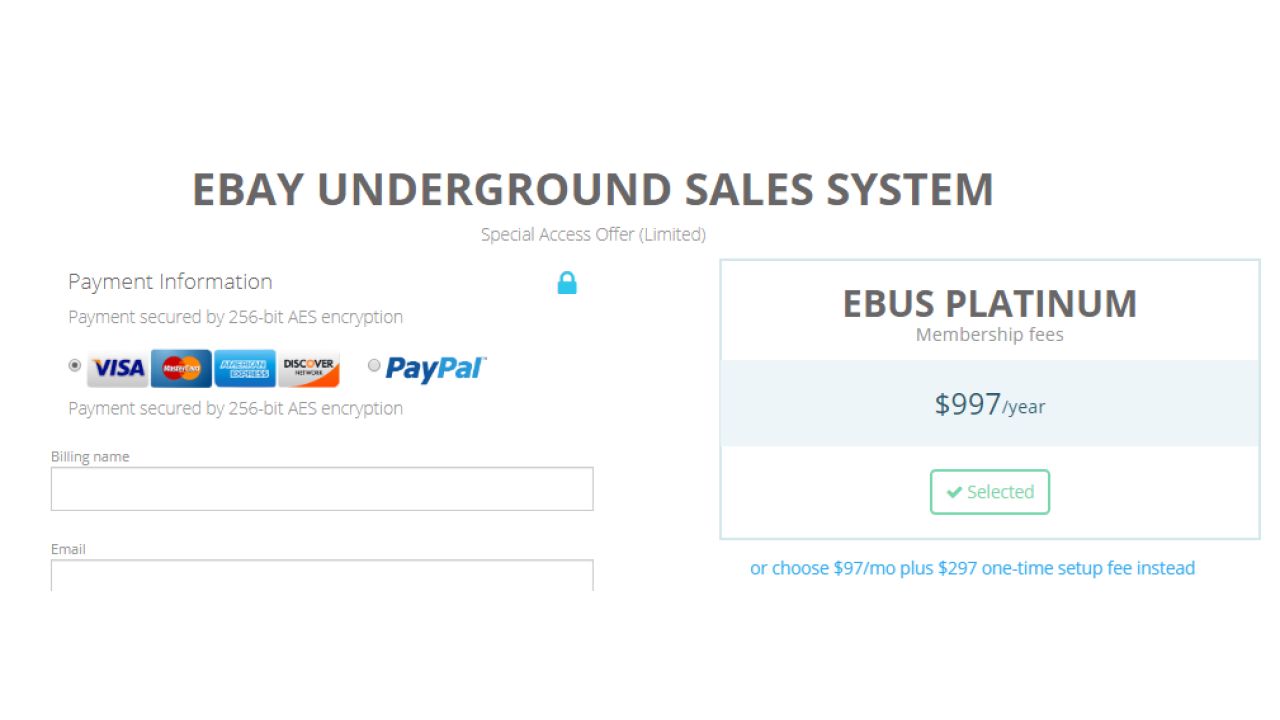Screen dimensions: 1280x720
Task: Click the Selected plan button
Action: (x=989, y=492)
